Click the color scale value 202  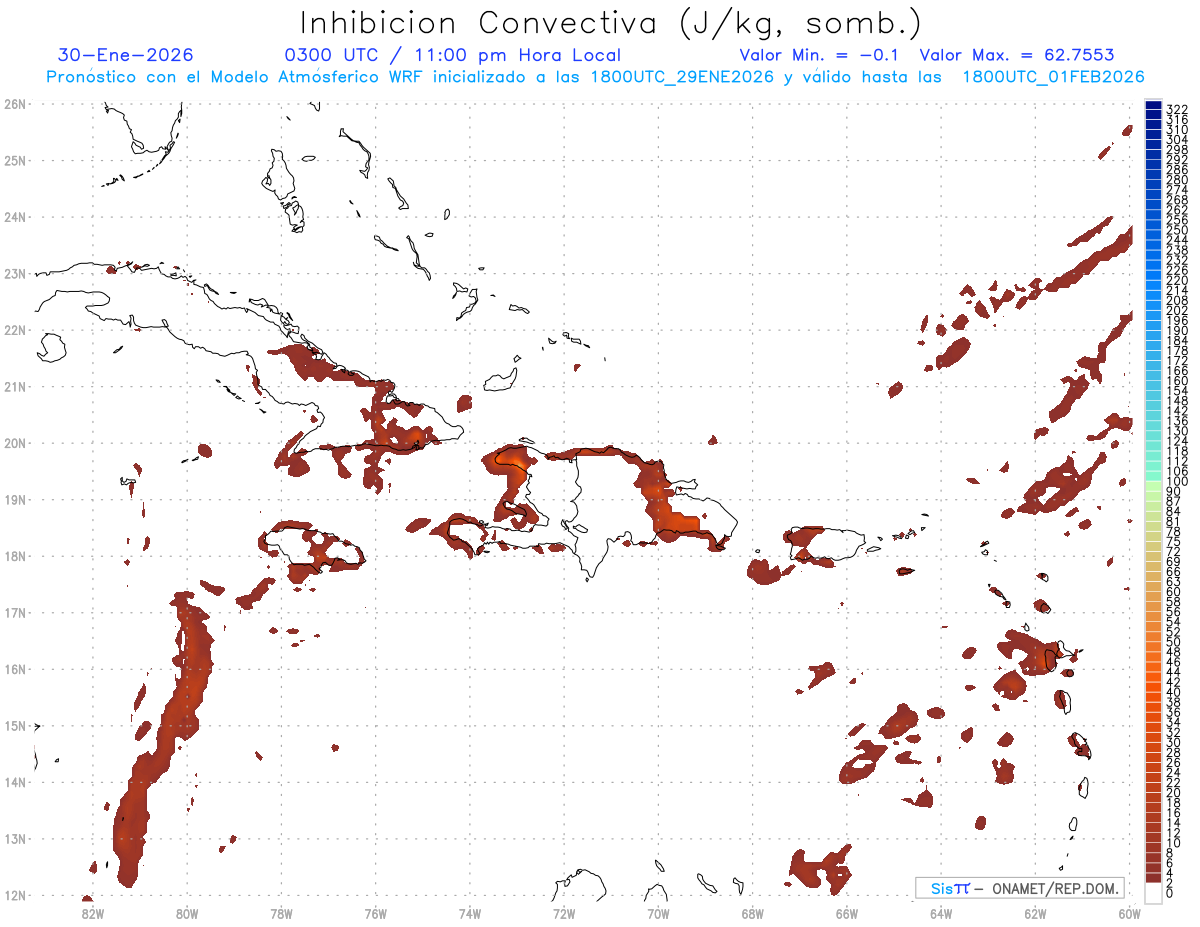point(1177,310)
